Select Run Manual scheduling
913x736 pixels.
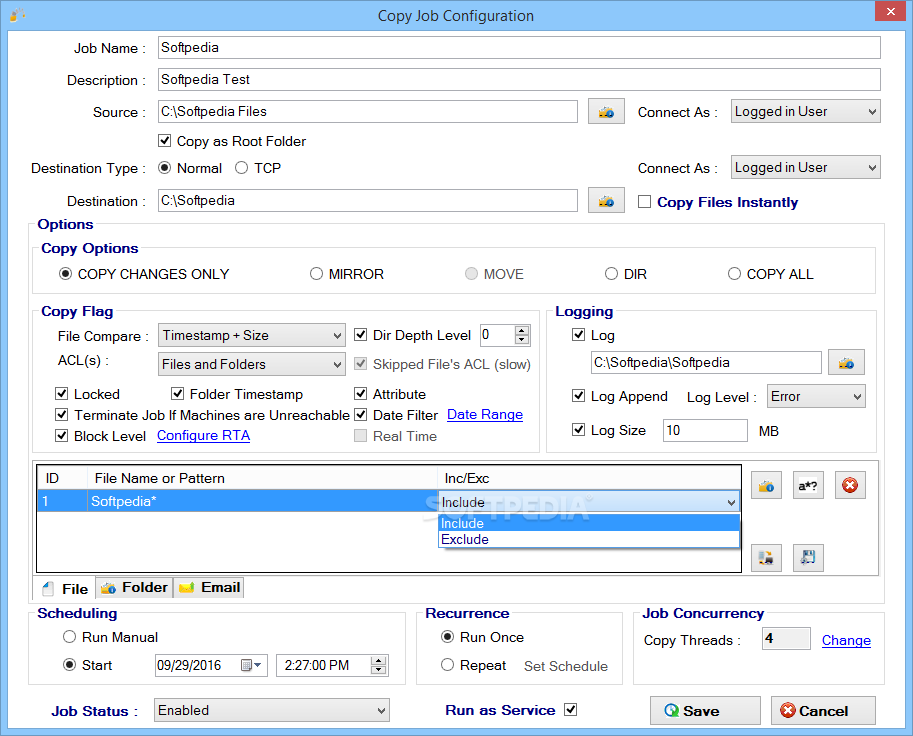(69, 636)
